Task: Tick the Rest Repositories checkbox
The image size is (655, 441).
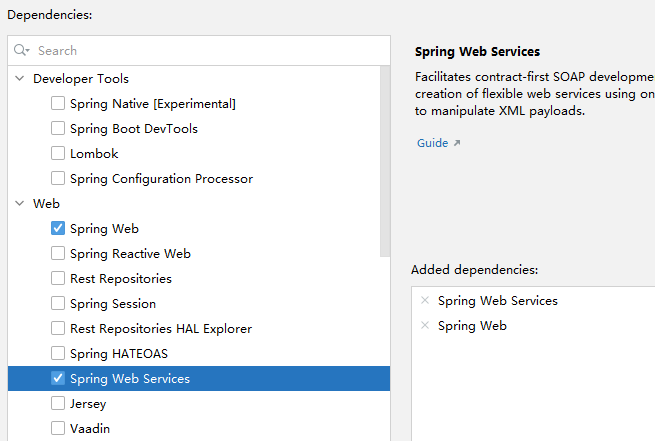Action: pos(58,279)
